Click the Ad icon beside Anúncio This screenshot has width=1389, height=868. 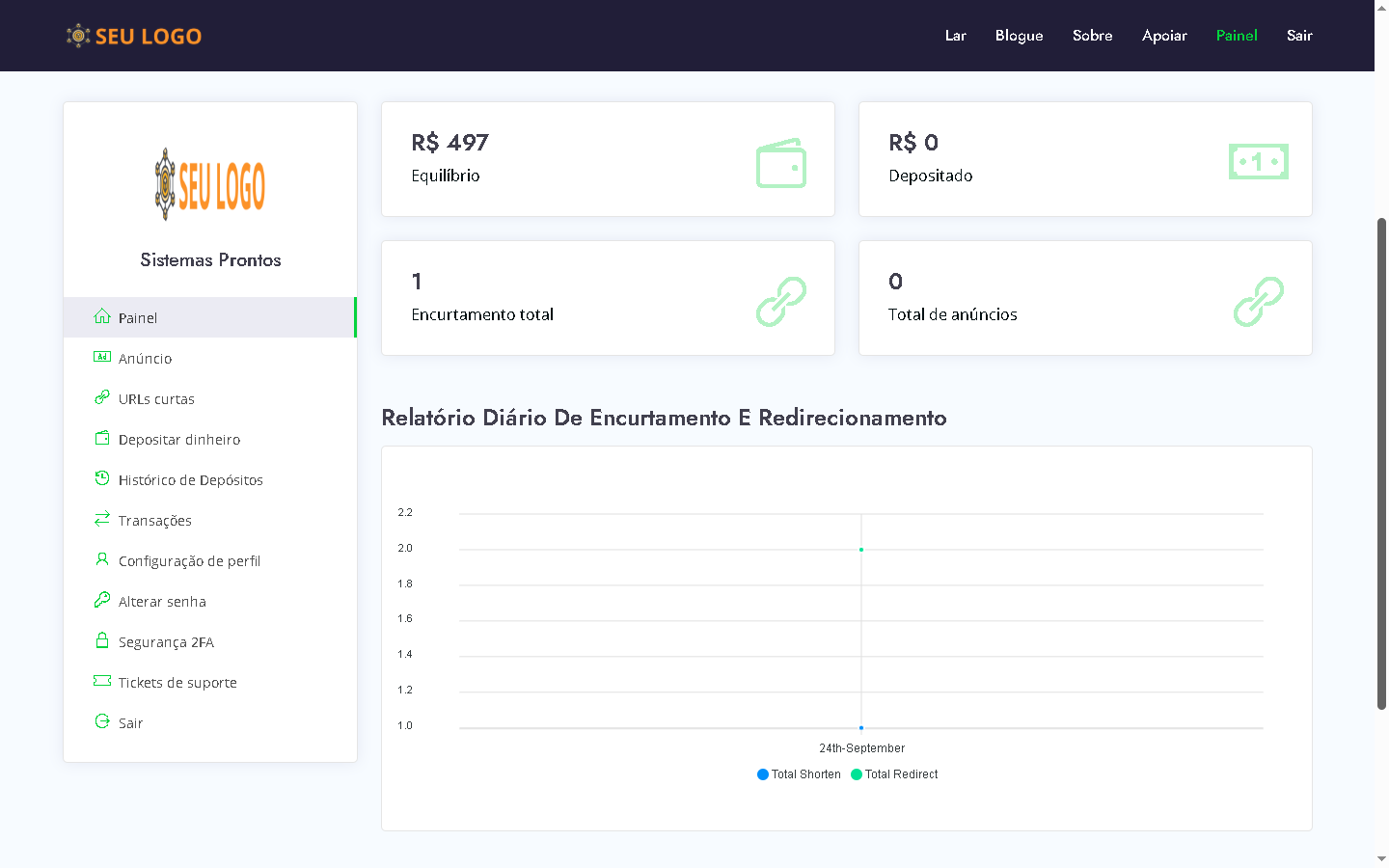(102, 357)
